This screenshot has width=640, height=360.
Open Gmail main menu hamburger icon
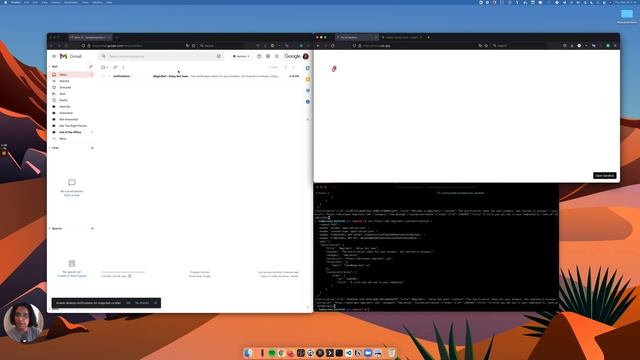pos(54,56)
